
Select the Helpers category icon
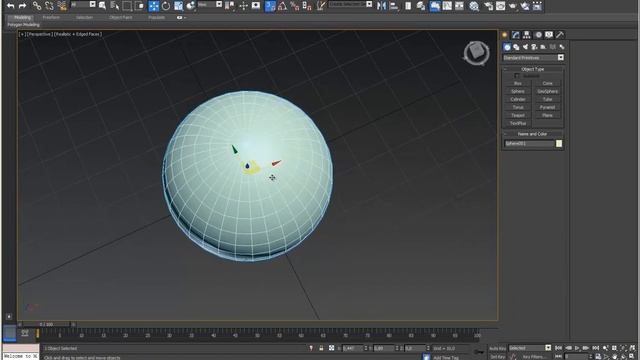pyautogui.click(x=543, y=47)
